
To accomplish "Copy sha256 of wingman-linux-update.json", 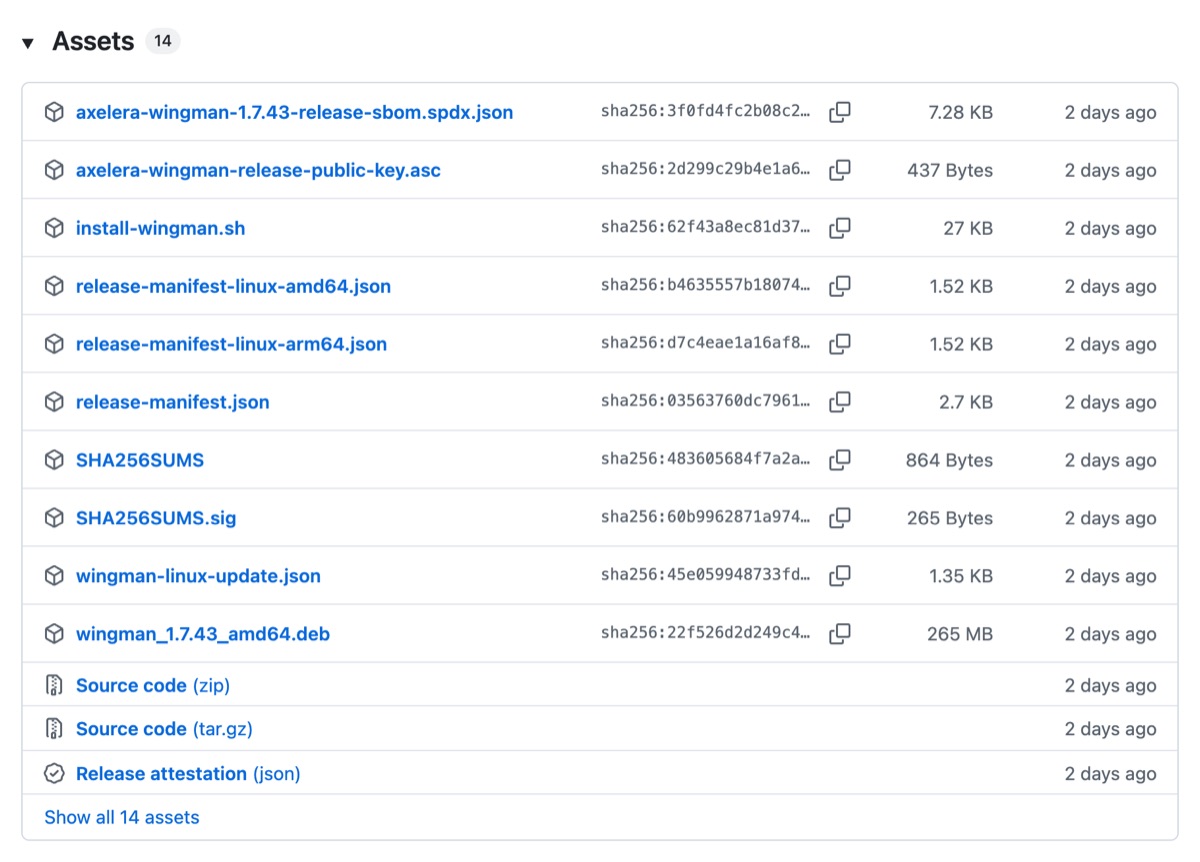I will coord(840,576).
